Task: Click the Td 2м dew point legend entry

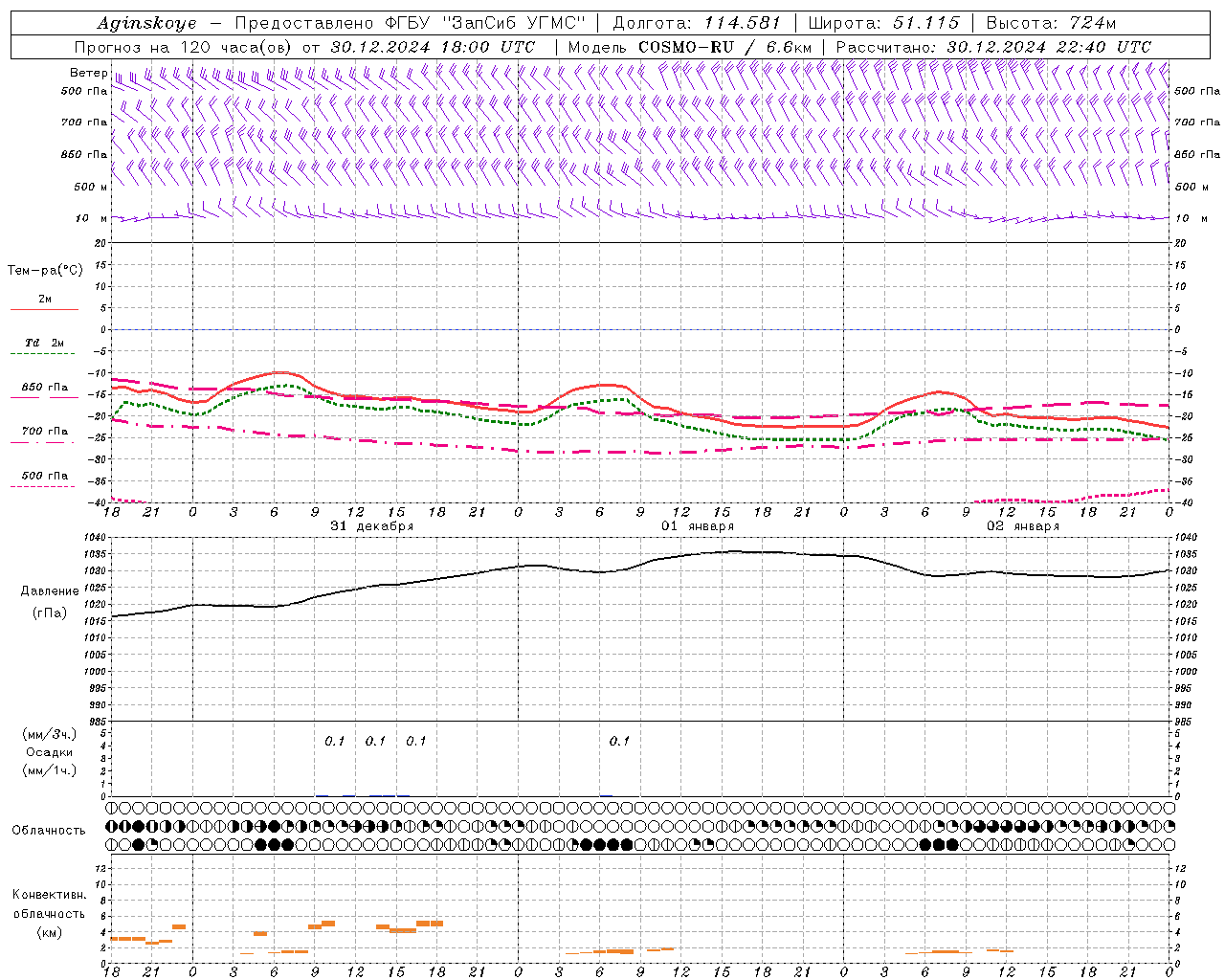Action: [x=44, y=343]
